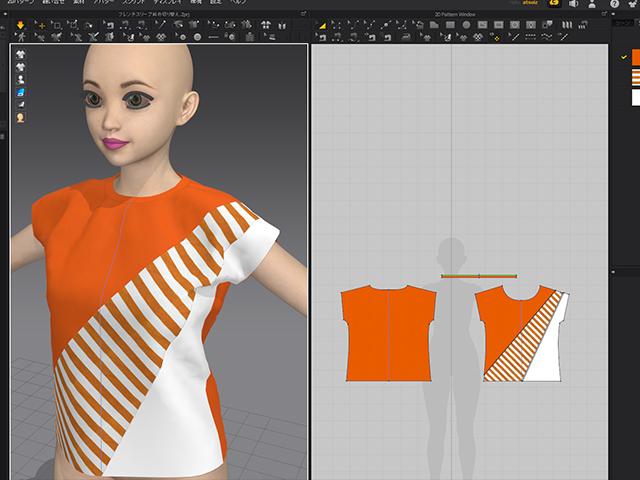Click the yellow icon beside the username

coord(554,5)
